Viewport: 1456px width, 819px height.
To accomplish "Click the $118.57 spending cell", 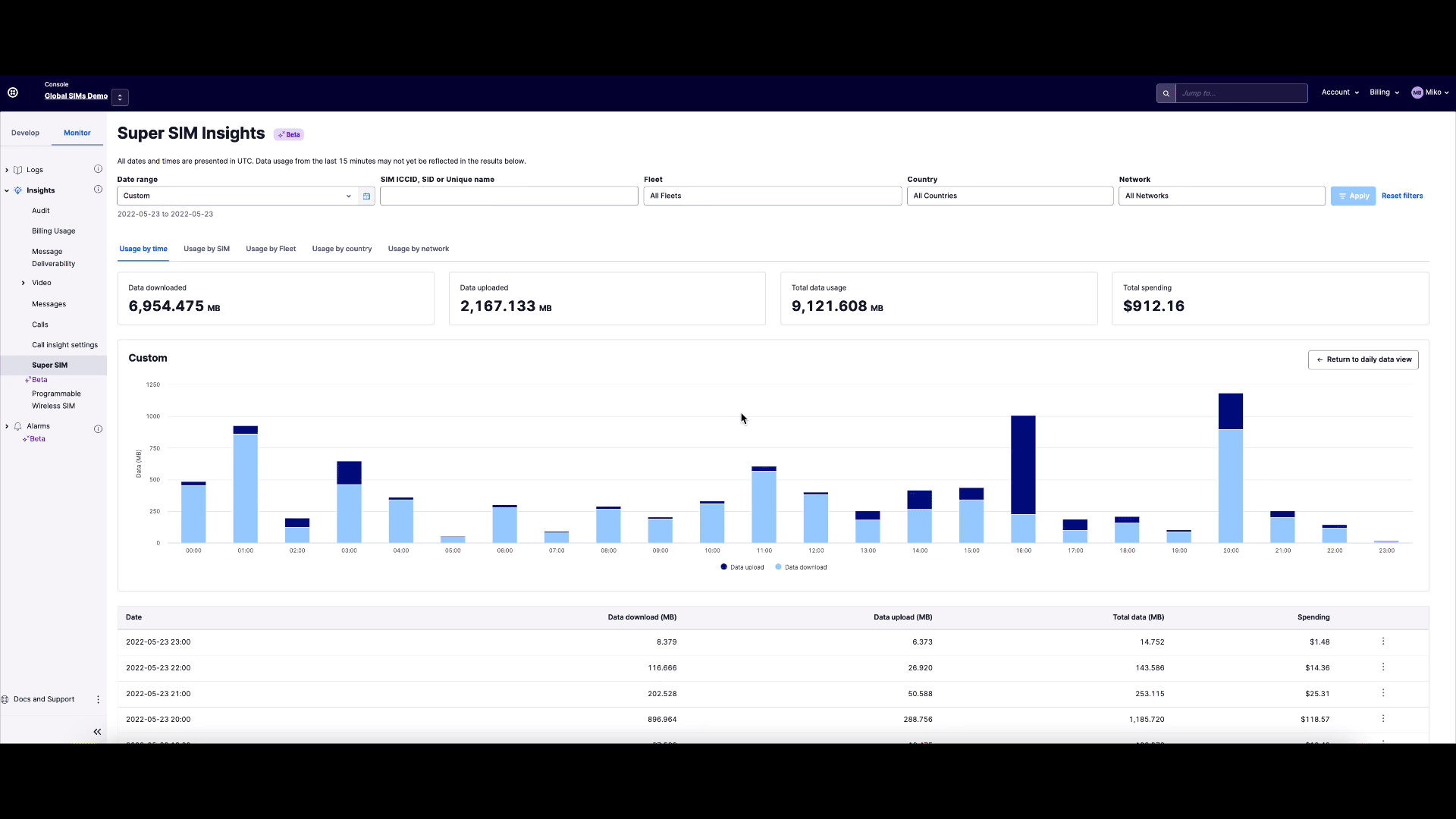I will [x=1315, y=719].
